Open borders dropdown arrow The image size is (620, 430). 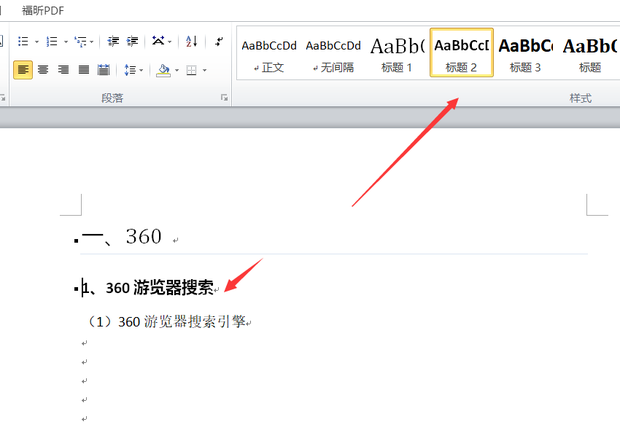[204, 70]
